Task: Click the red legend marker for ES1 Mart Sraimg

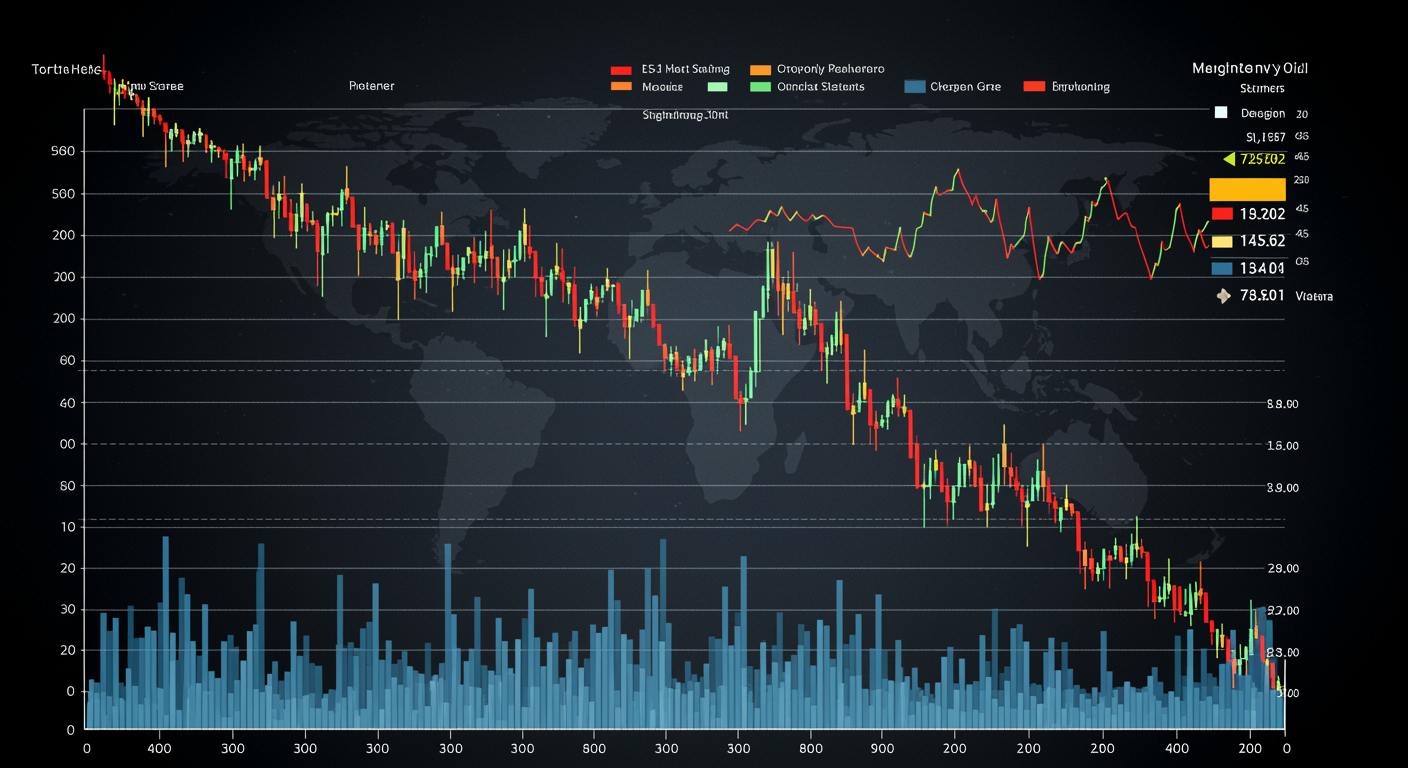Action: coord(621,70)
